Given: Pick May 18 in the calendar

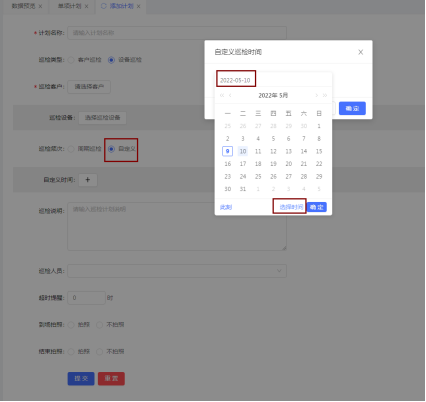Looking at the screenshot, I should (x=258, y=164).
